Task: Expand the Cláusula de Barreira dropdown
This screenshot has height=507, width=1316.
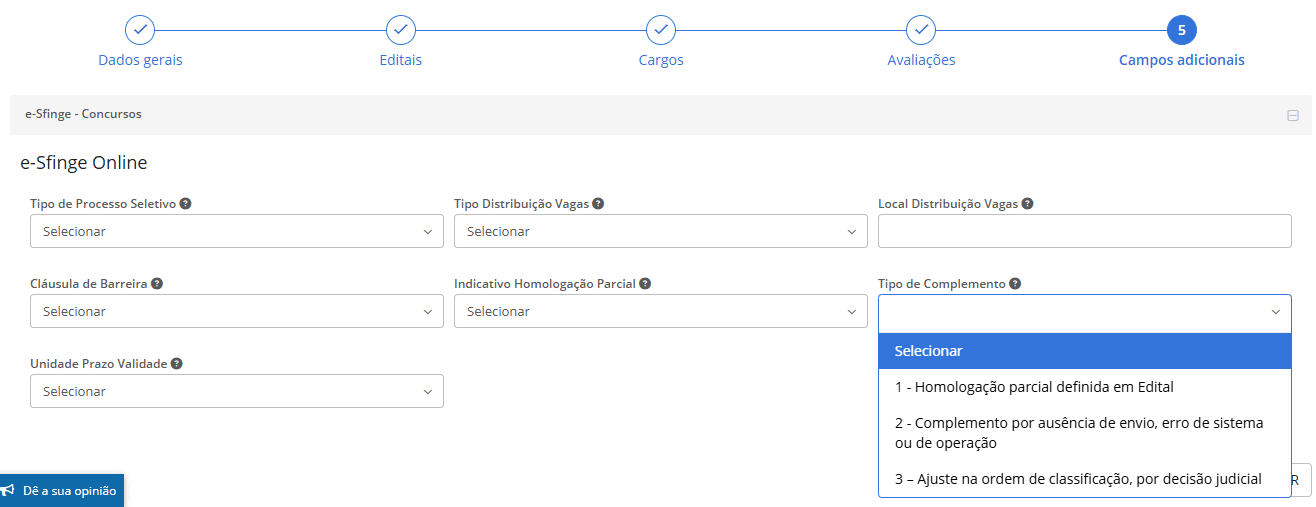Action: tap(237, 312)
